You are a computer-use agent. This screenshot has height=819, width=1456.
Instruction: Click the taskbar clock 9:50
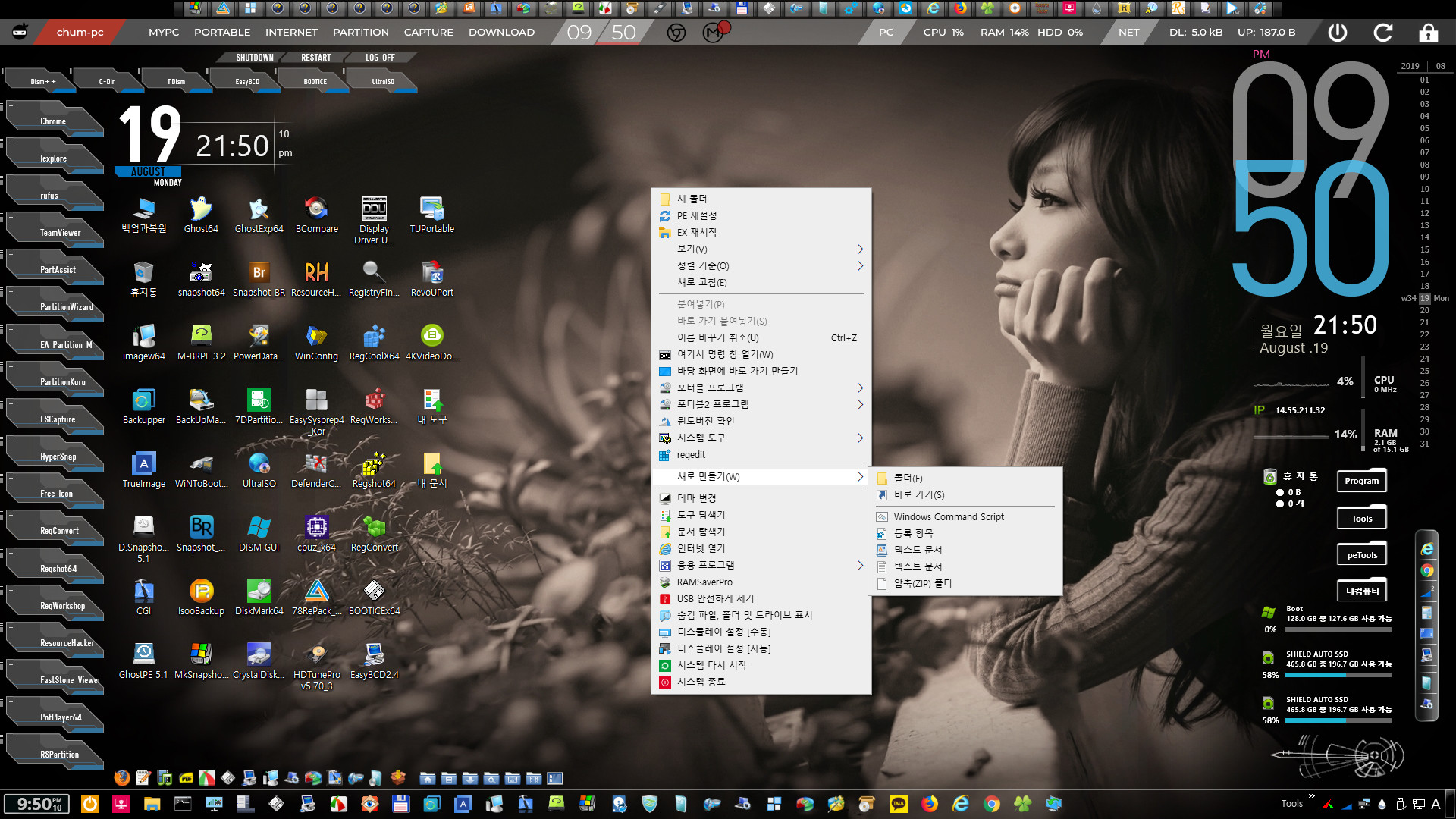[x=36, y=804]
